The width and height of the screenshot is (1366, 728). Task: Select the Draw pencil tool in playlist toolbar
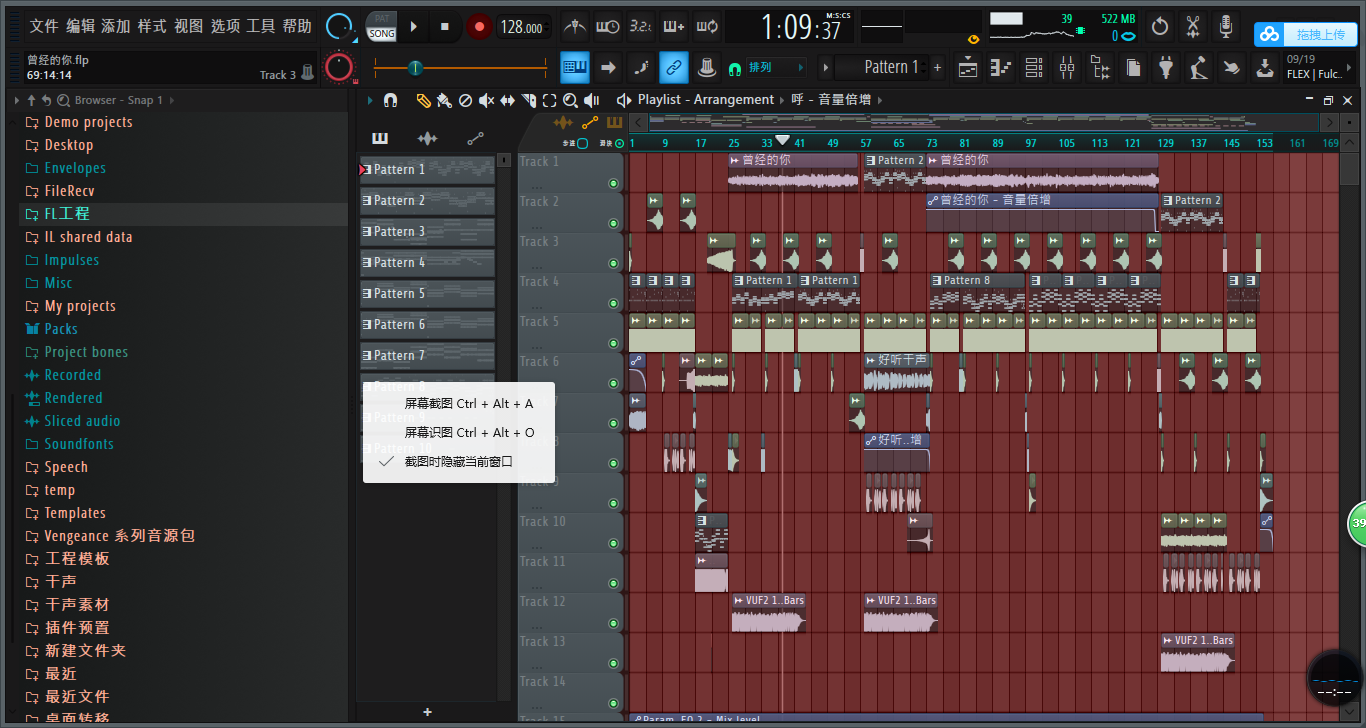[422, 100]
